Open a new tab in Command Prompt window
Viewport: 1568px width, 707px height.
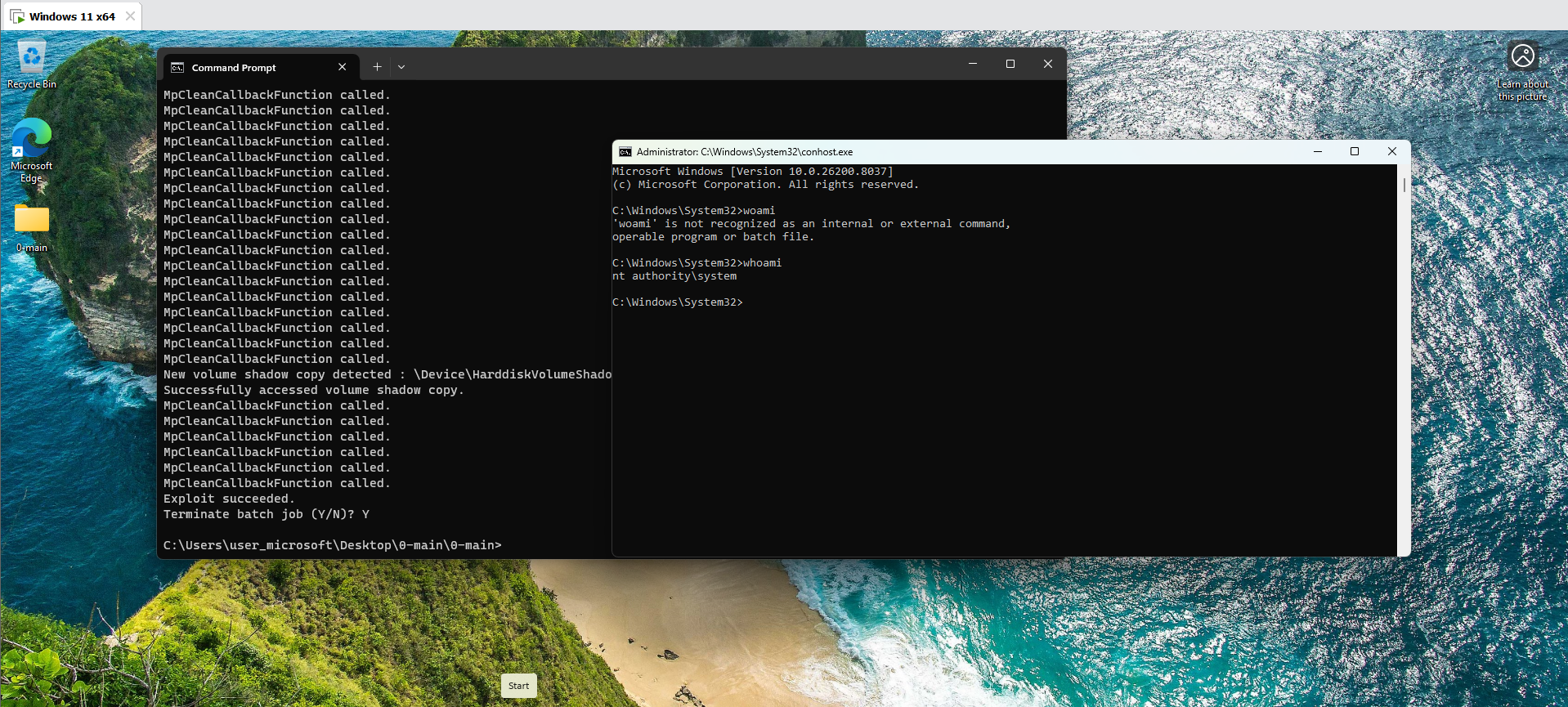[377, 67]
